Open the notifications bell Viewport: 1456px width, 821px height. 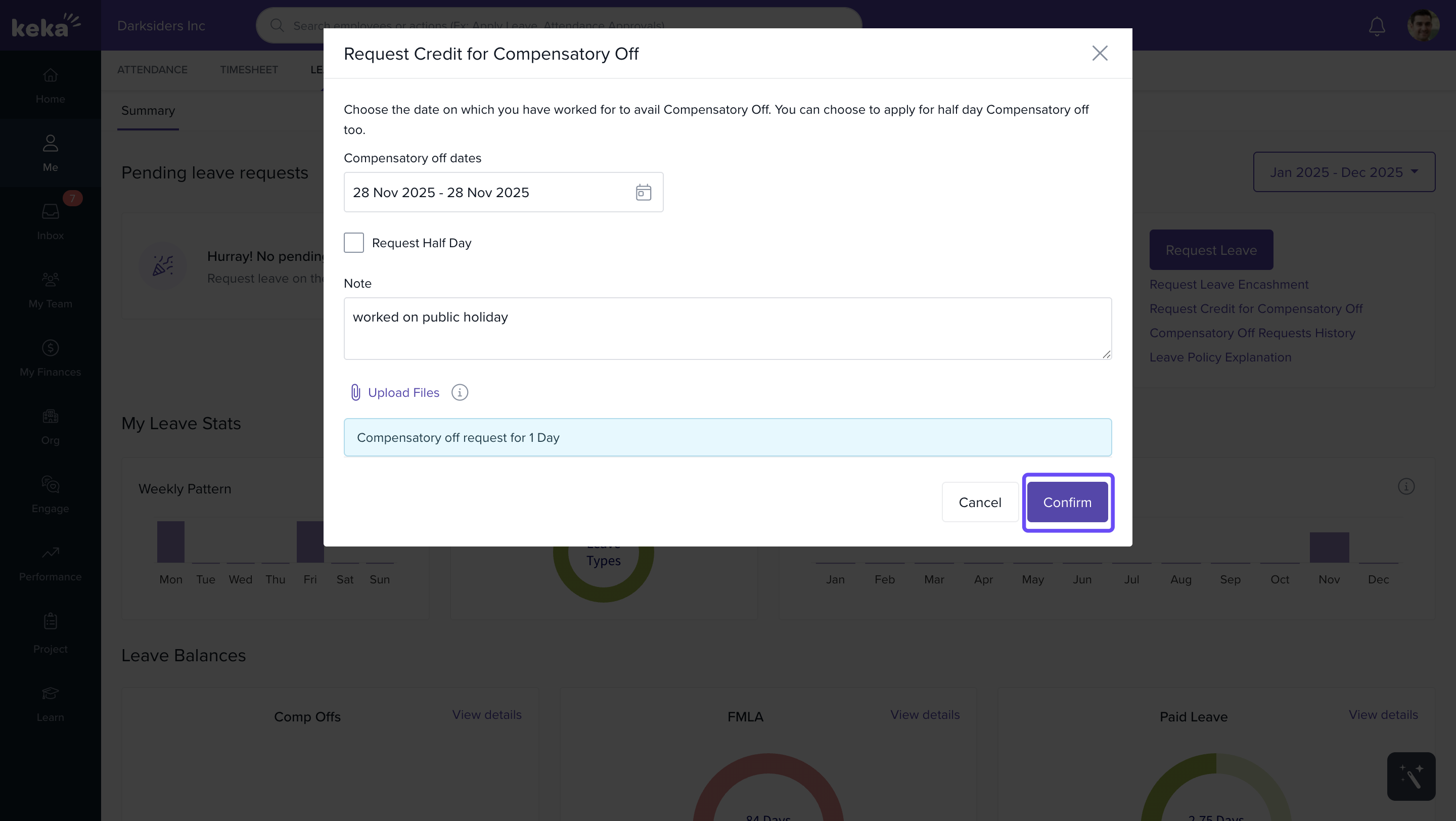(x=1376, y=26)
